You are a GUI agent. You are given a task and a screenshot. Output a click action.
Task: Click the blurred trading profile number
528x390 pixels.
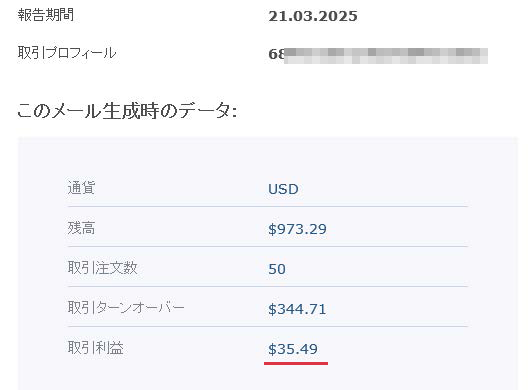point(378,56)
